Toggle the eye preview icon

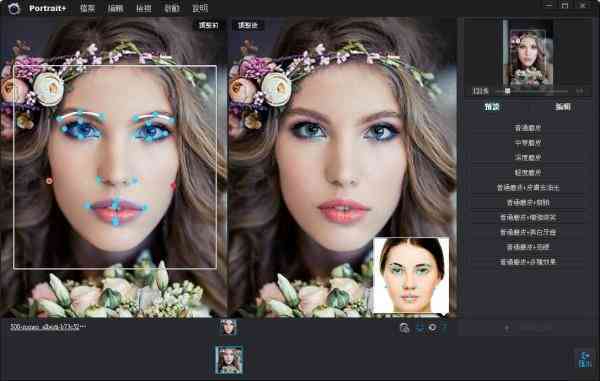[433, 328]
